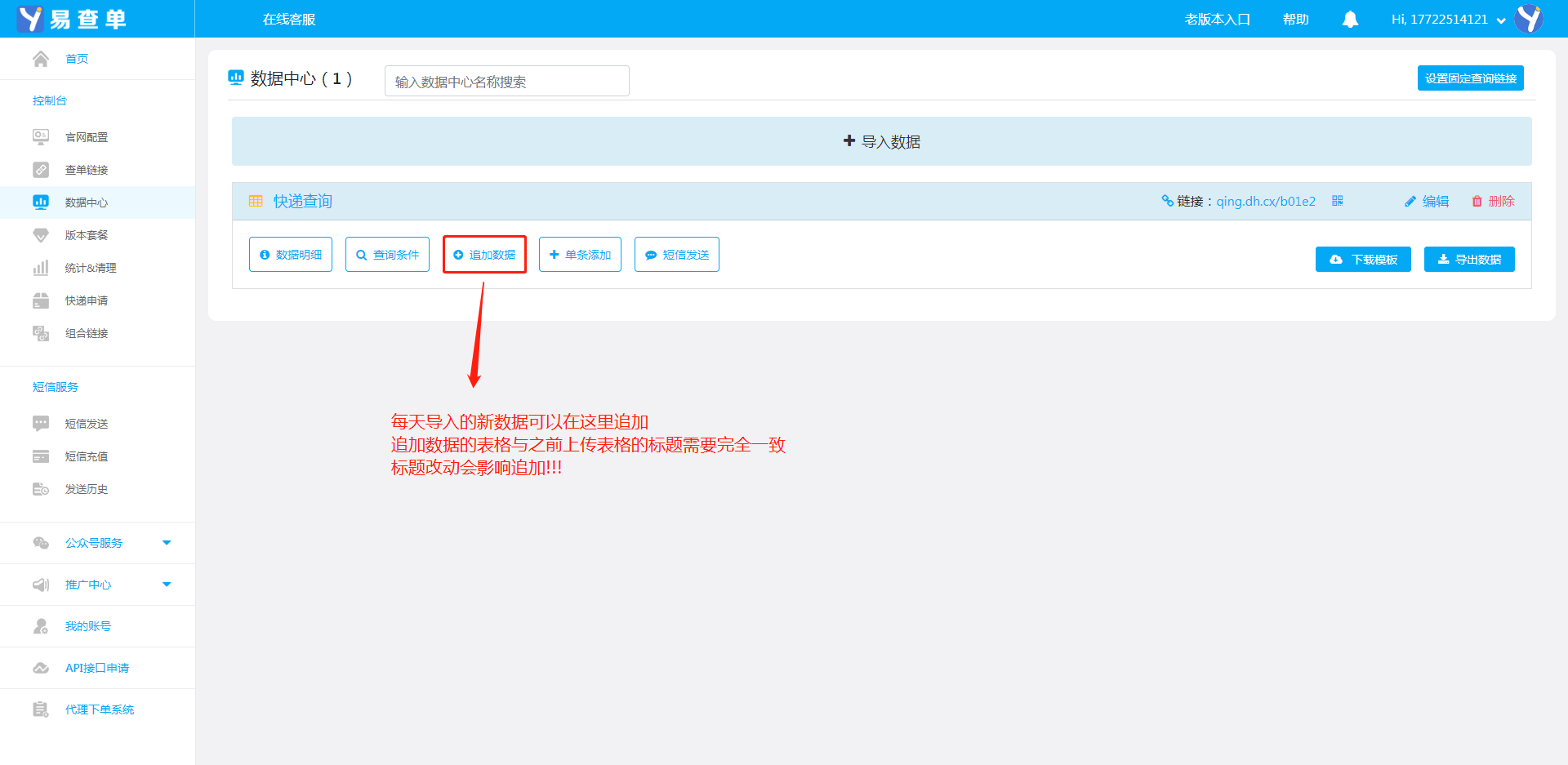Click the 统计&清理 bar chart icon
Screen dimensions: 1568x765
tap(41, 268)
